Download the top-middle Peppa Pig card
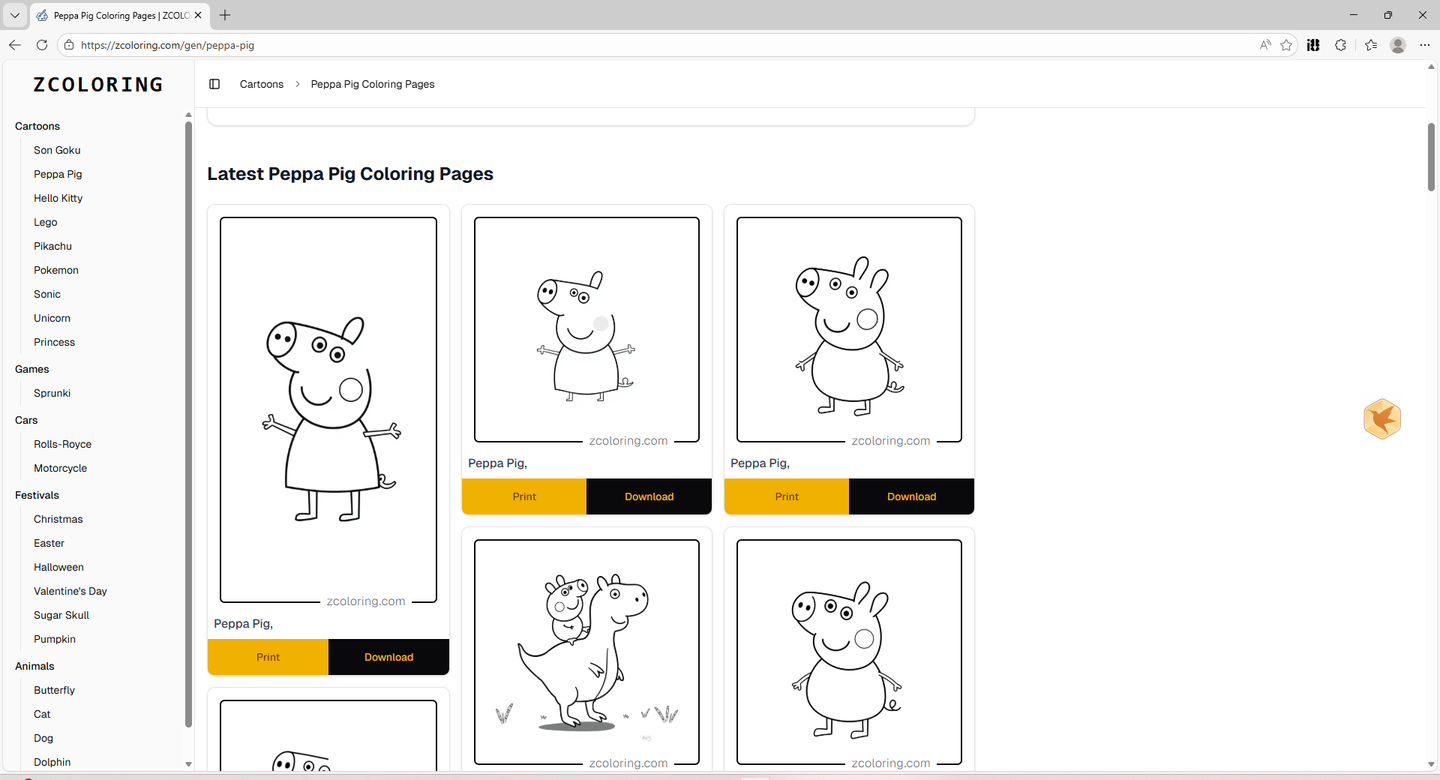 pyautogui.click(x=649, y=496)
